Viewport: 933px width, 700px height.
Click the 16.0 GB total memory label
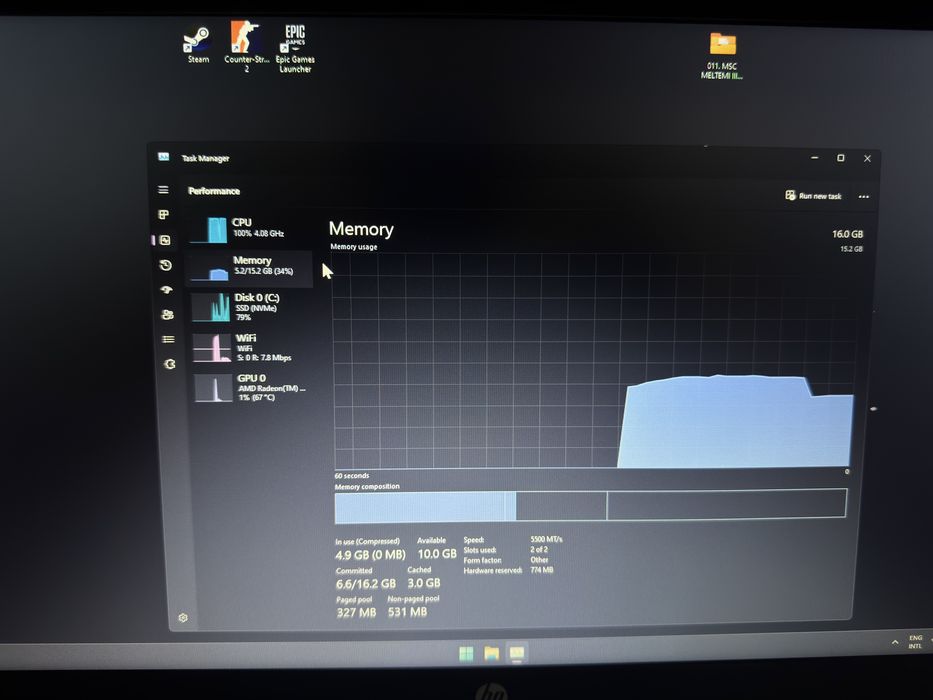847,234
